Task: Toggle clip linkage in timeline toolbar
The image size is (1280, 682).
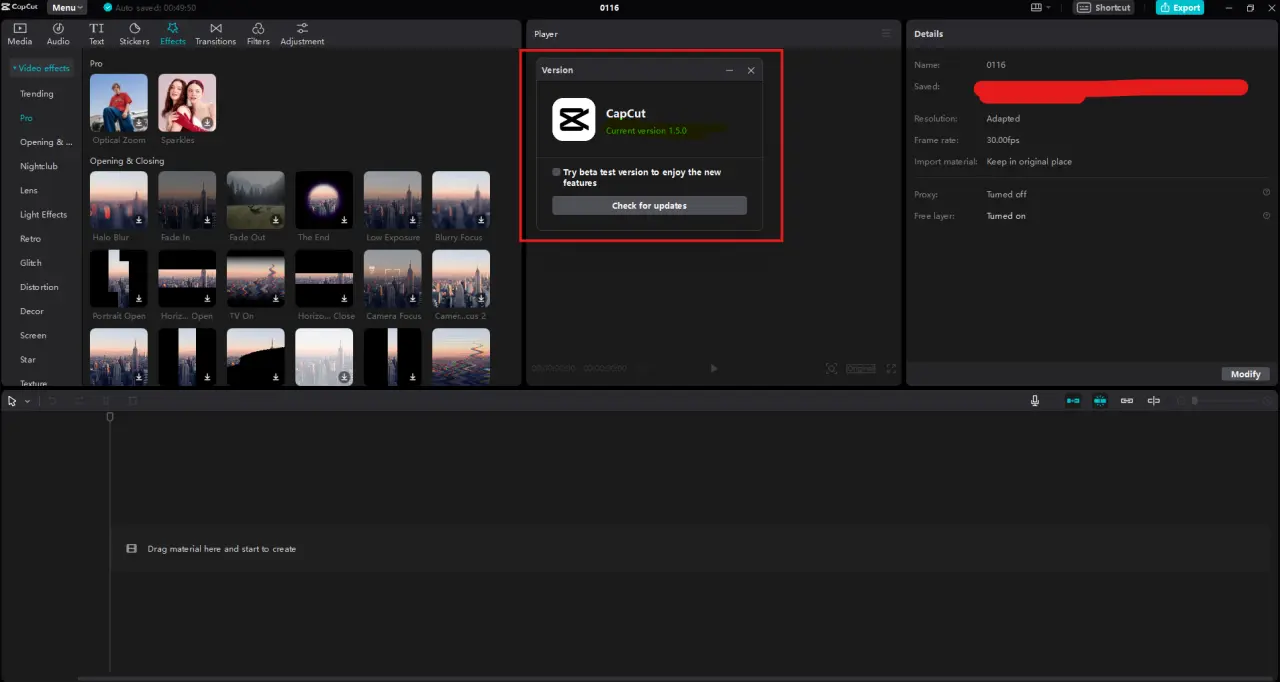Action: point(1127,400)
